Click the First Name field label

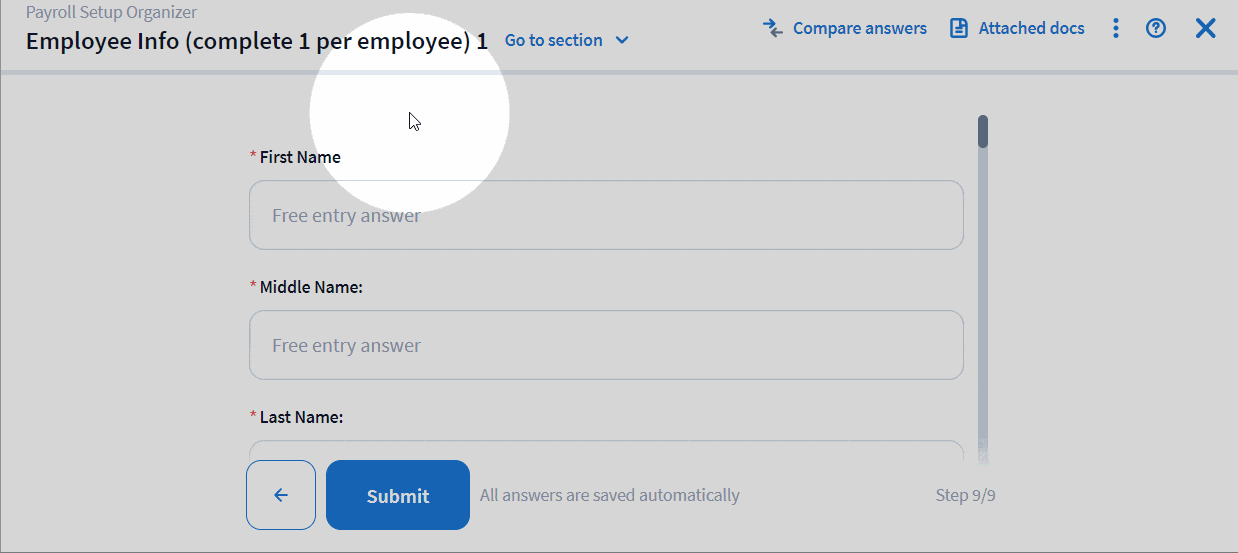[299, 157]
